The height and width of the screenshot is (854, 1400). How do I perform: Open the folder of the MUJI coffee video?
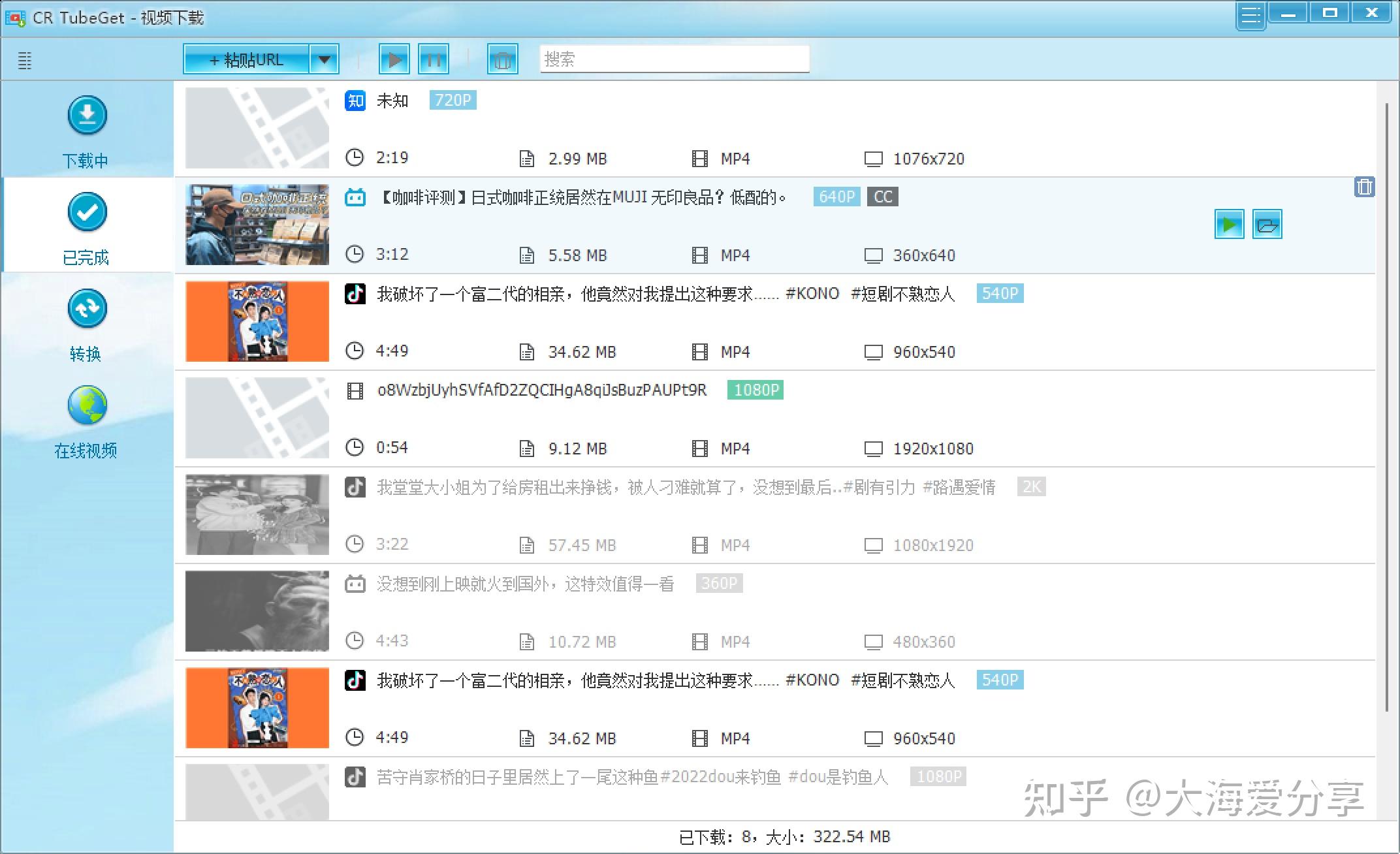(1267, 225)
